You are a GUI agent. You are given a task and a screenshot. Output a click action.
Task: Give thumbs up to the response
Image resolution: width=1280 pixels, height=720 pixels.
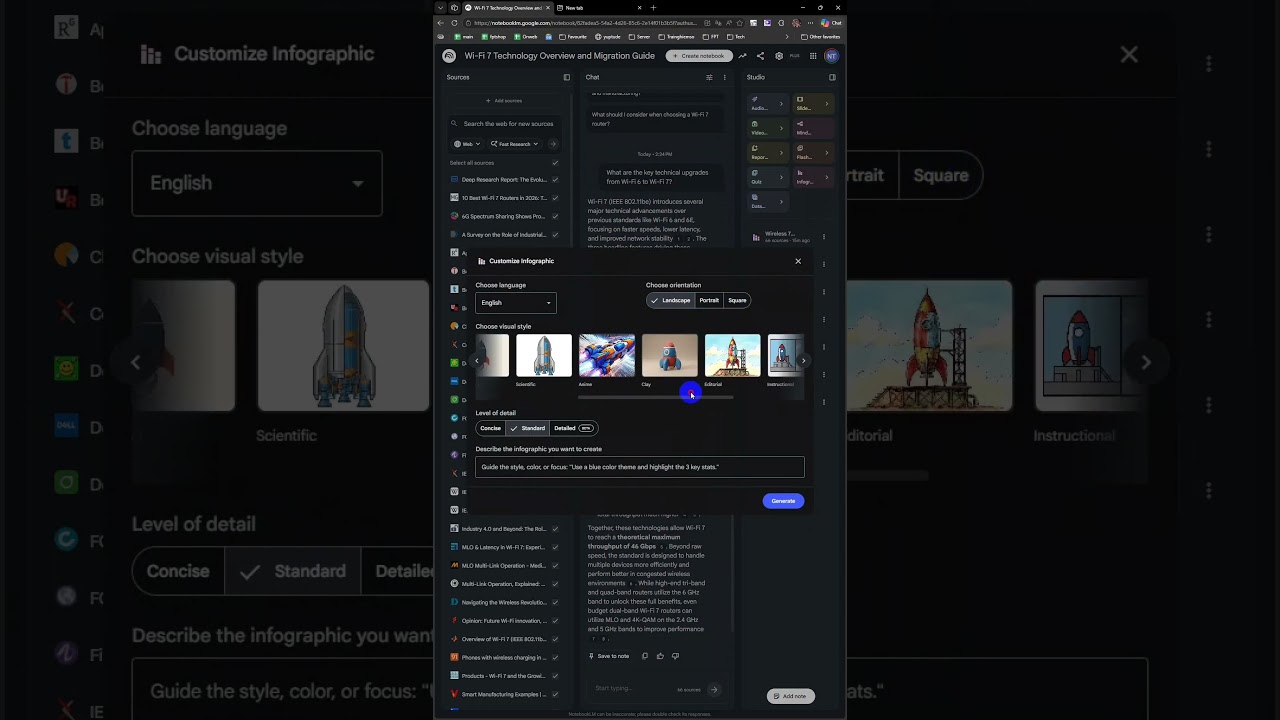pos(660,656)
